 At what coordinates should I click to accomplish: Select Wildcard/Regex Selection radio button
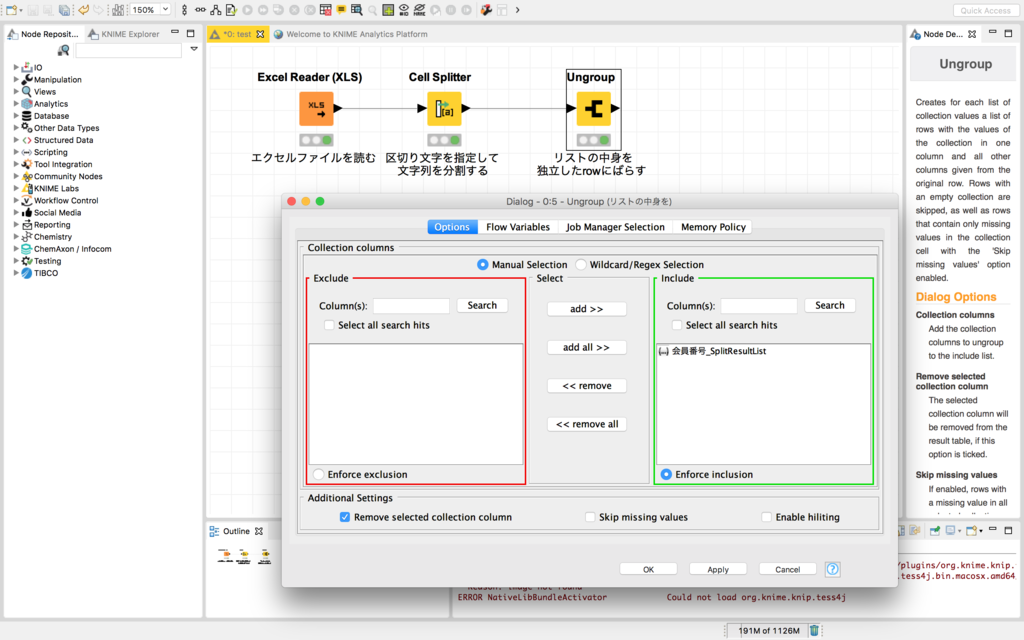pyautogui.click(x=581, y=264)
